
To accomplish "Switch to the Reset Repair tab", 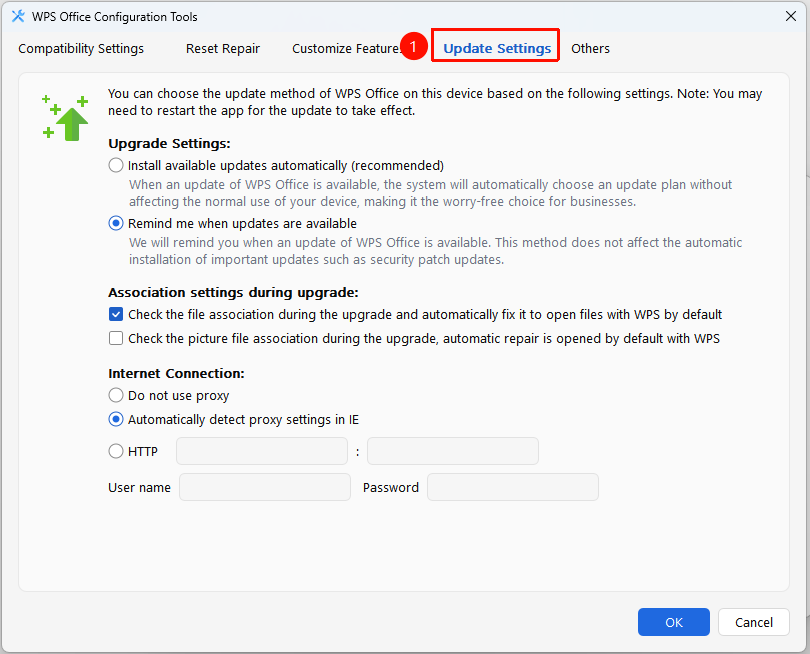I will tap(223, 49).
